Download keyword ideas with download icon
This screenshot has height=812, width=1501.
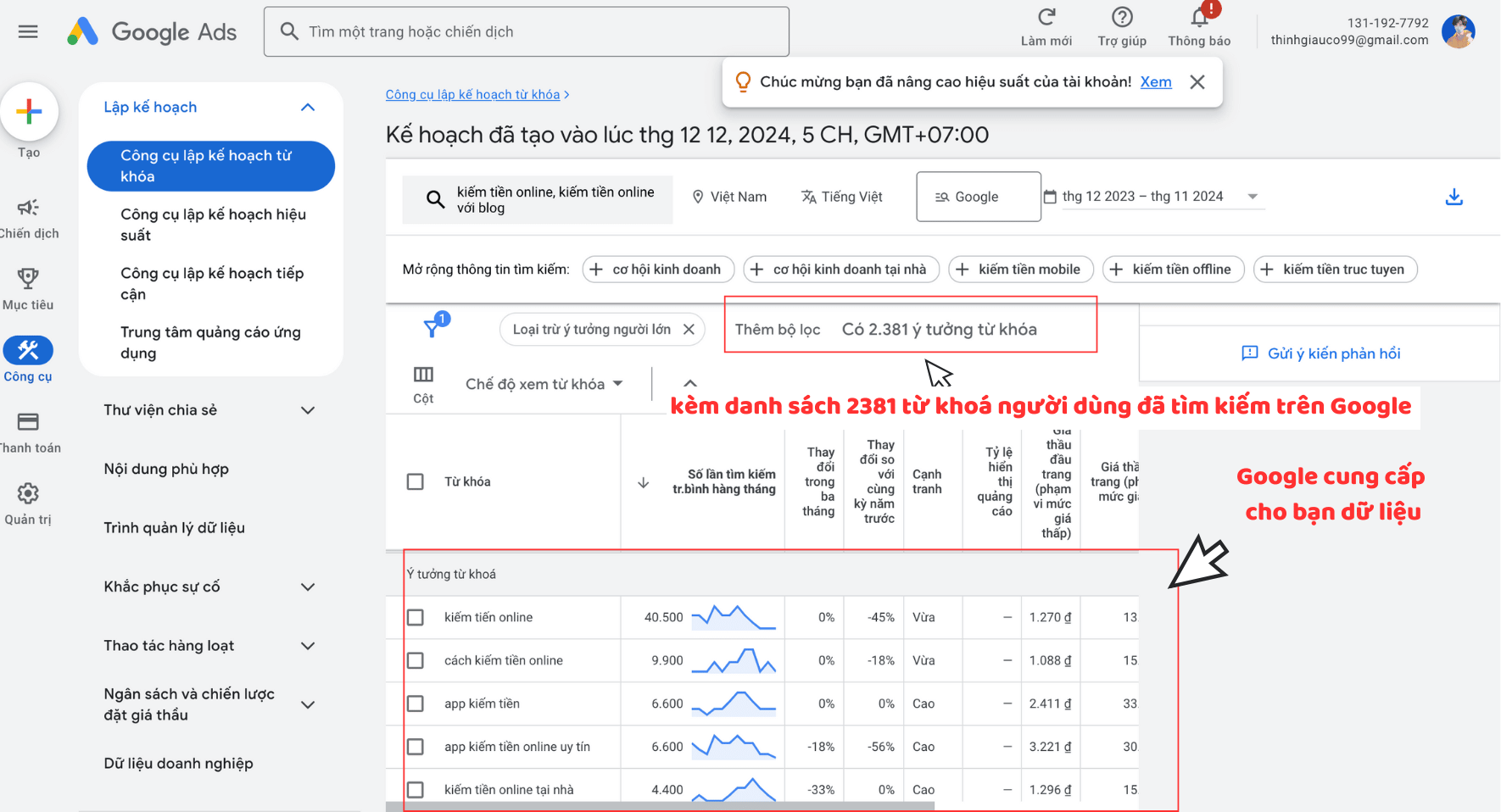coord(1454,197)
